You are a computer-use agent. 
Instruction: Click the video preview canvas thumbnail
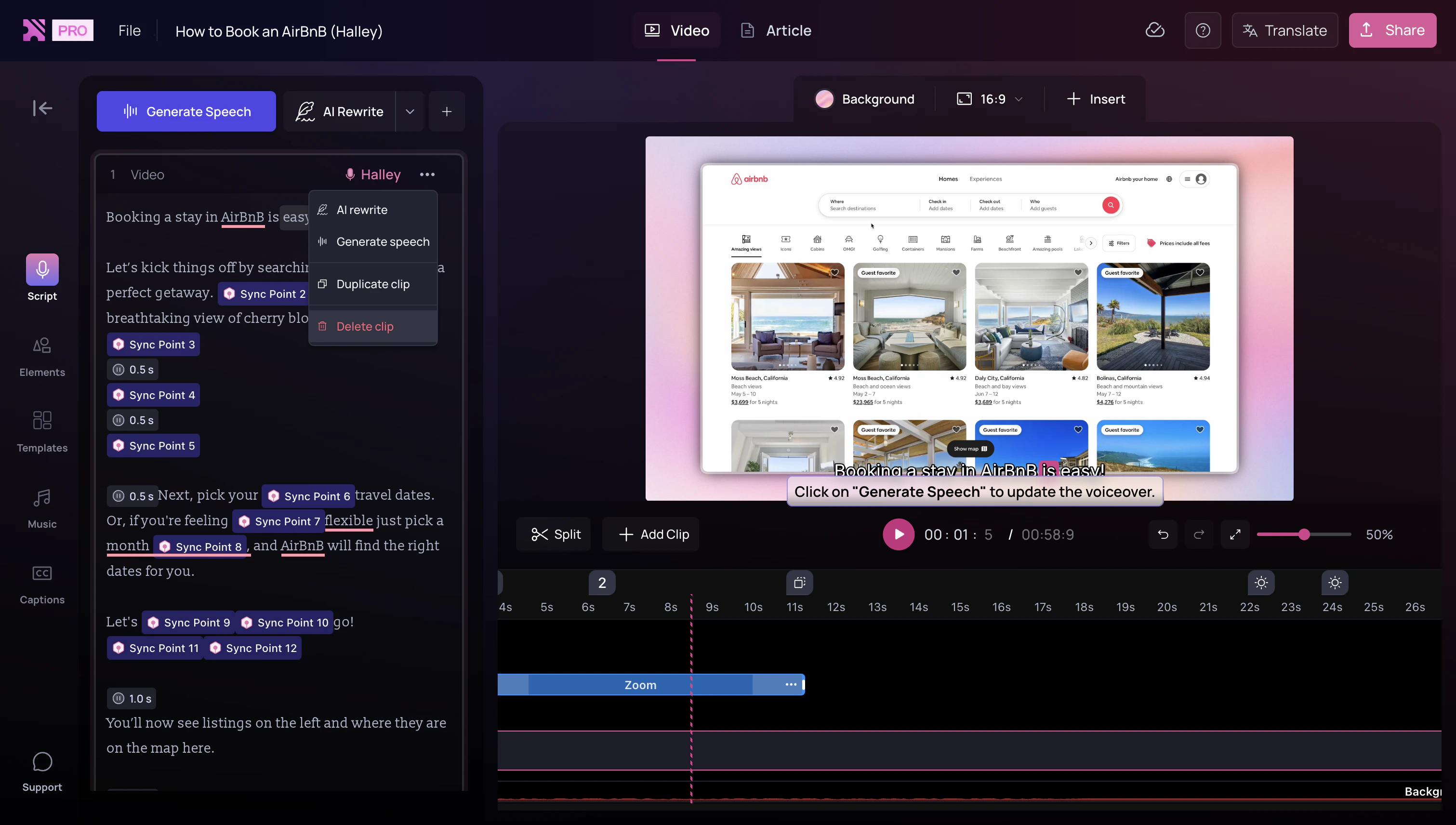pos(969,318)
